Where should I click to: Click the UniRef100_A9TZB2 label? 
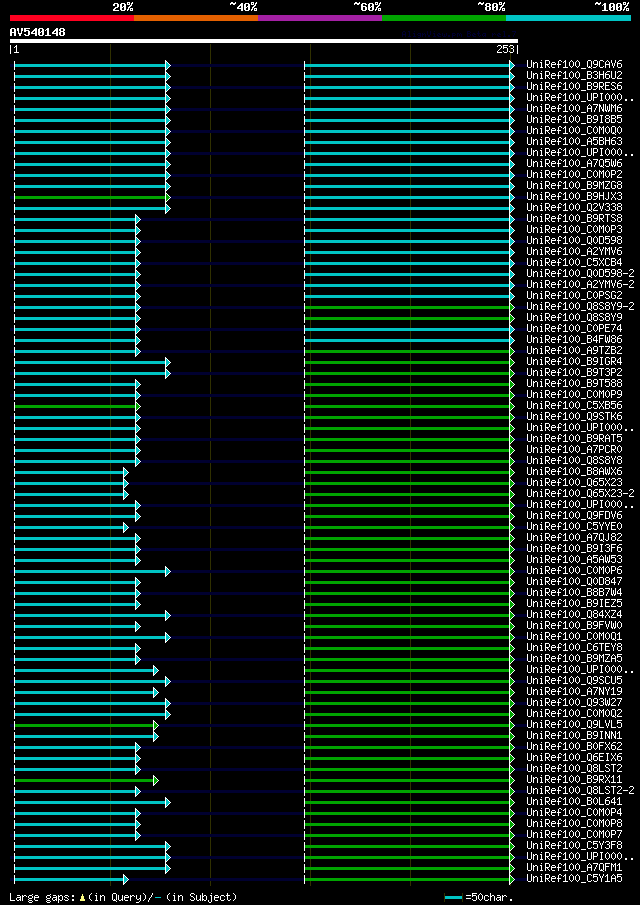574,351
